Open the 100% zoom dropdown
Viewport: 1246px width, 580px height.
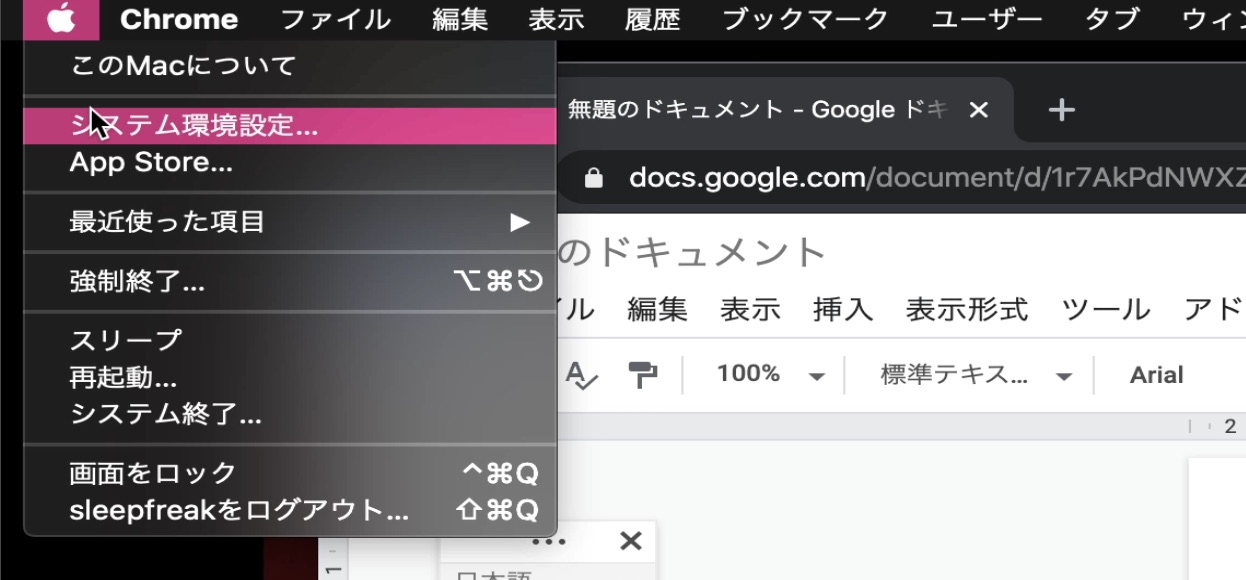pos(770,375)
